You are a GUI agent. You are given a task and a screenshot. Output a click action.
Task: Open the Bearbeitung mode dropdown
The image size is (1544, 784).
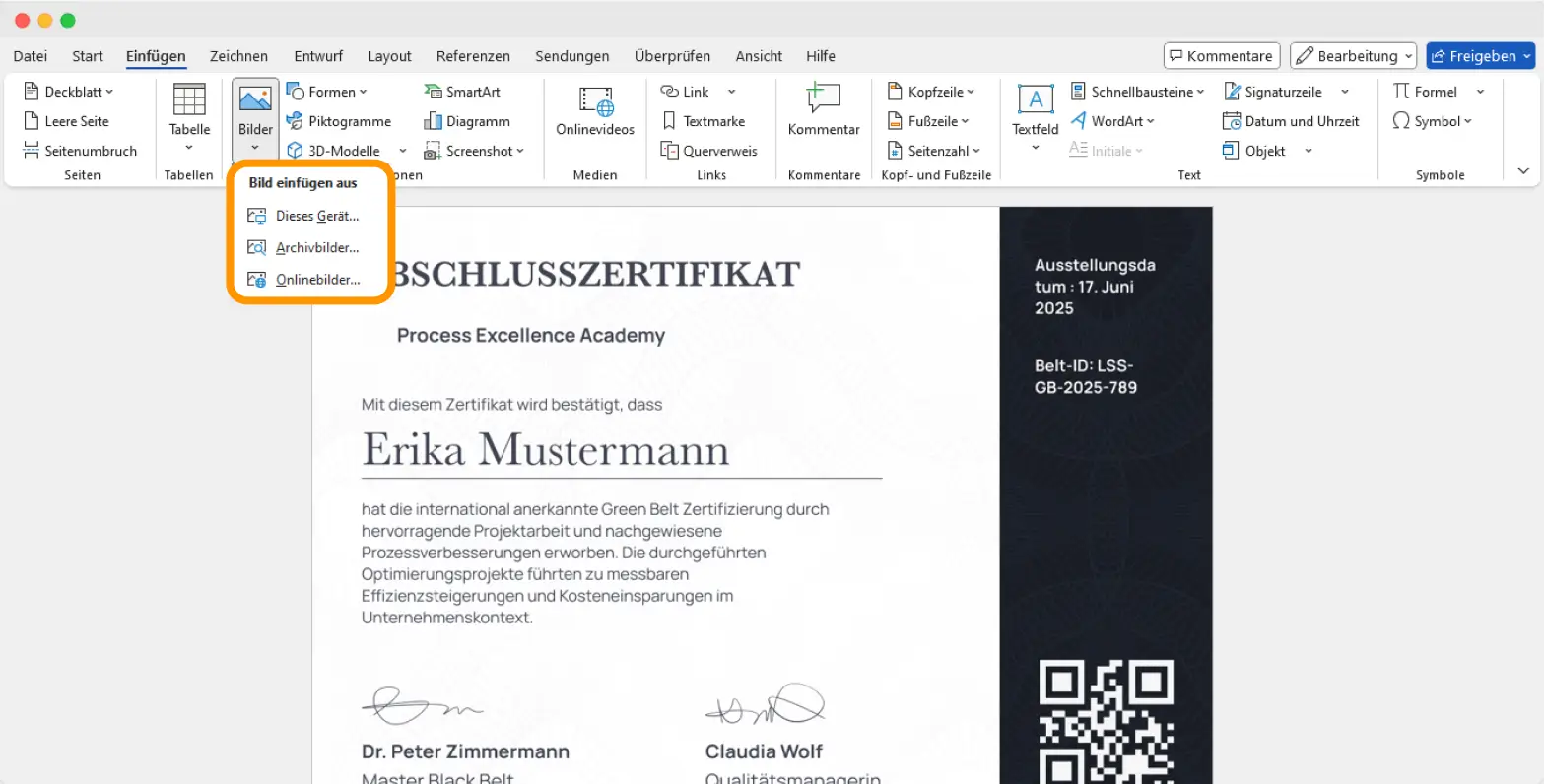pos(1354,56)
